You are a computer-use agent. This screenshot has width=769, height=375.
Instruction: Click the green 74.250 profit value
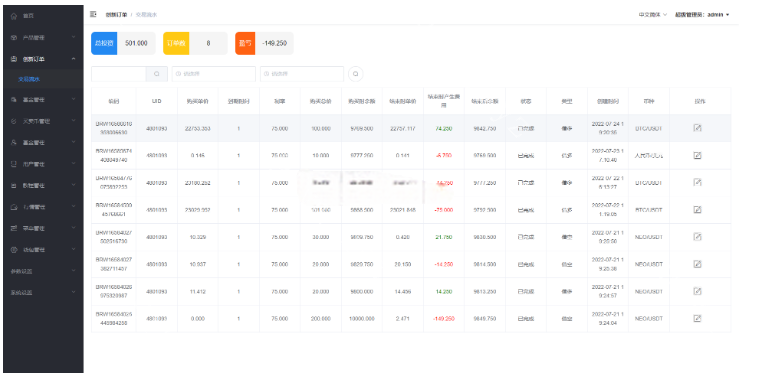443,128
